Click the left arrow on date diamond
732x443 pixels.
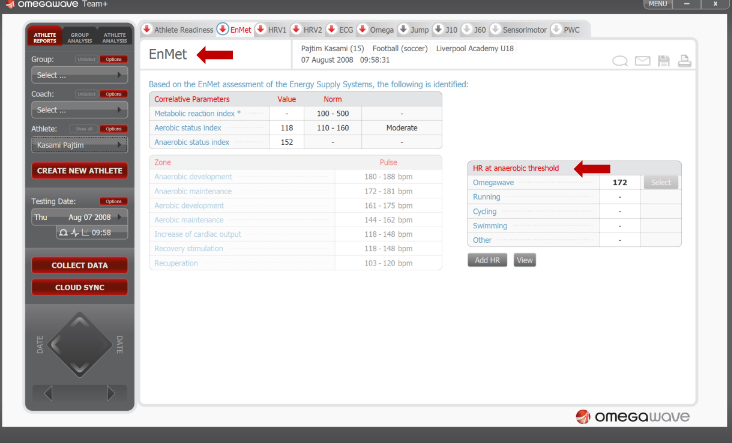point(55,345)
